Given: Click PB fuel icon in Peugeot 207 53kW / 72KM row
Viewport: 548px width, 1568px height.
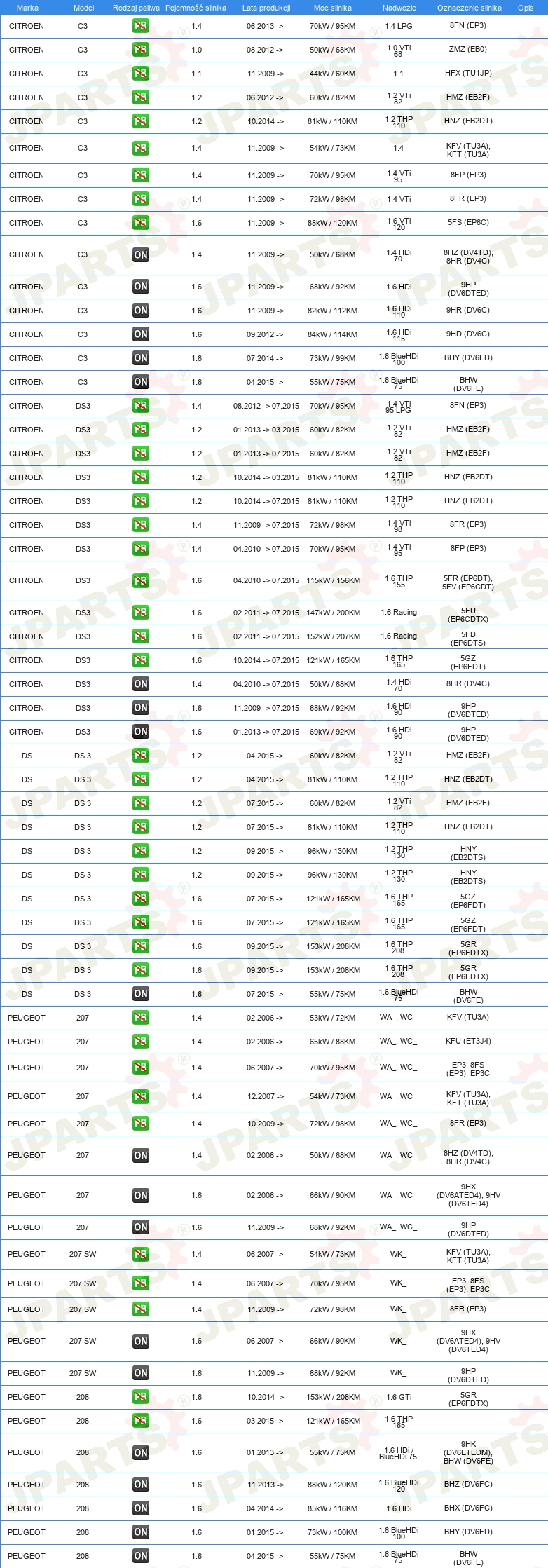Looking at the screenshot, I should pyautogui.click(x=141, y=1018).
